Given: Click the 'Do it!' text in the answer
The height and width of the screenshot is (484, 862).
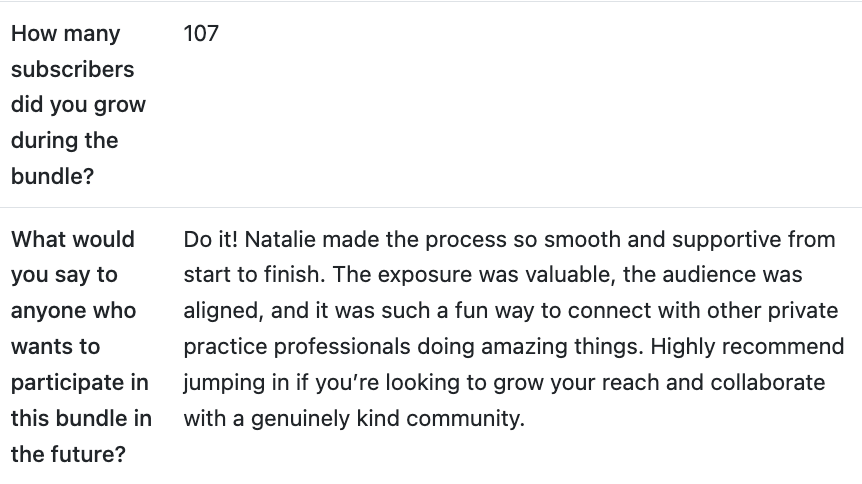Looking at the screenshot, I should click(211, 240).
